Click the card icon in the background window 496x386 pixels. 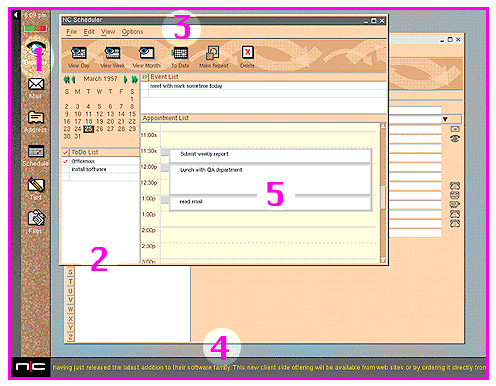[x=455, y=129]
